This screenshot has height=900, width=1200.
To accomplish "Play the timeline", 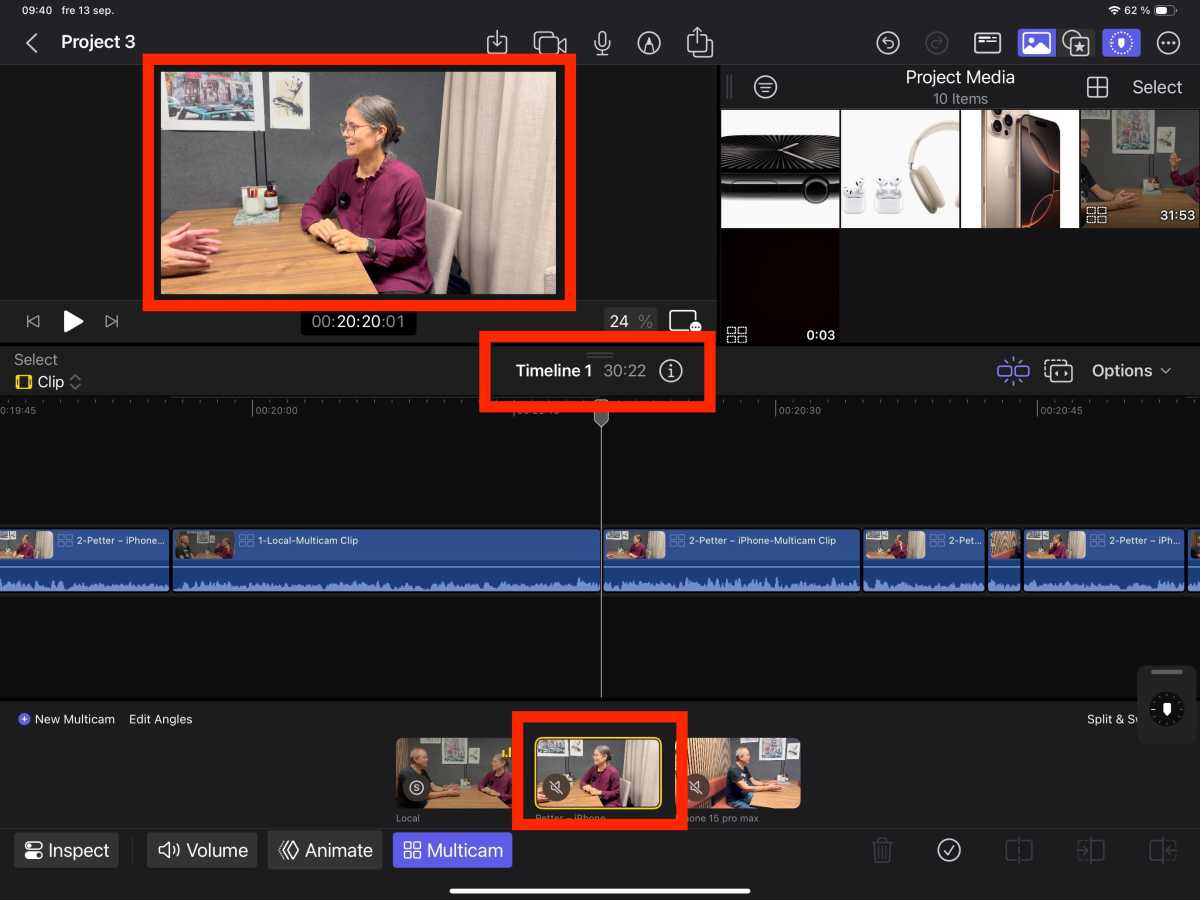I will [73, 321].
